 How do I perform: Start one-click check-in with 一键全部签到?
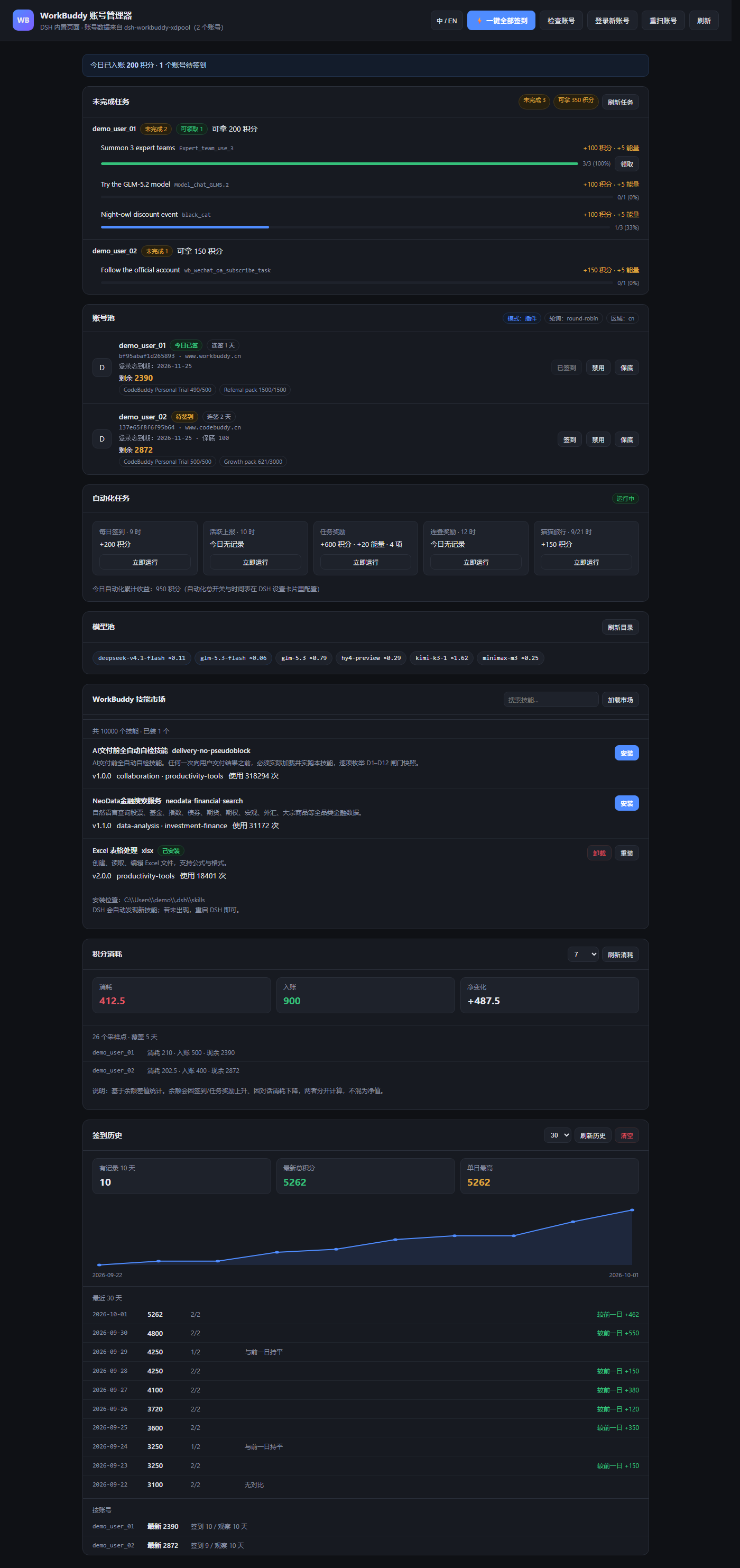point(502,21)
